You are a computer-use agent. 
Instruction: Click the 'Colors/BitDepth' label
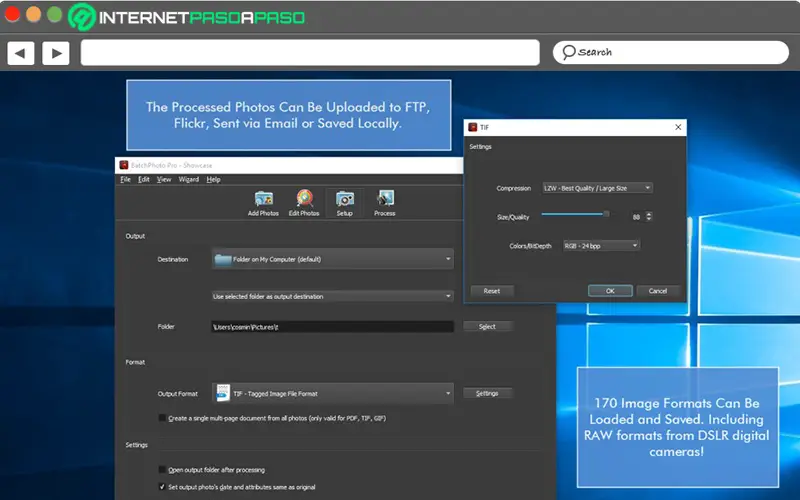530,246
